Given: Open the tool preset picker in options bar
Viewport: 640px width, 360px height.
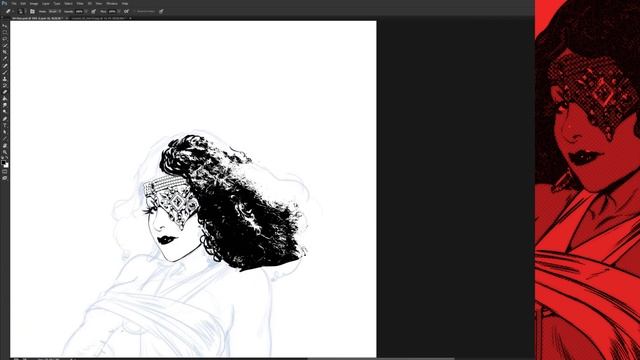Looking at the screenshot, I should pos(8,11).
